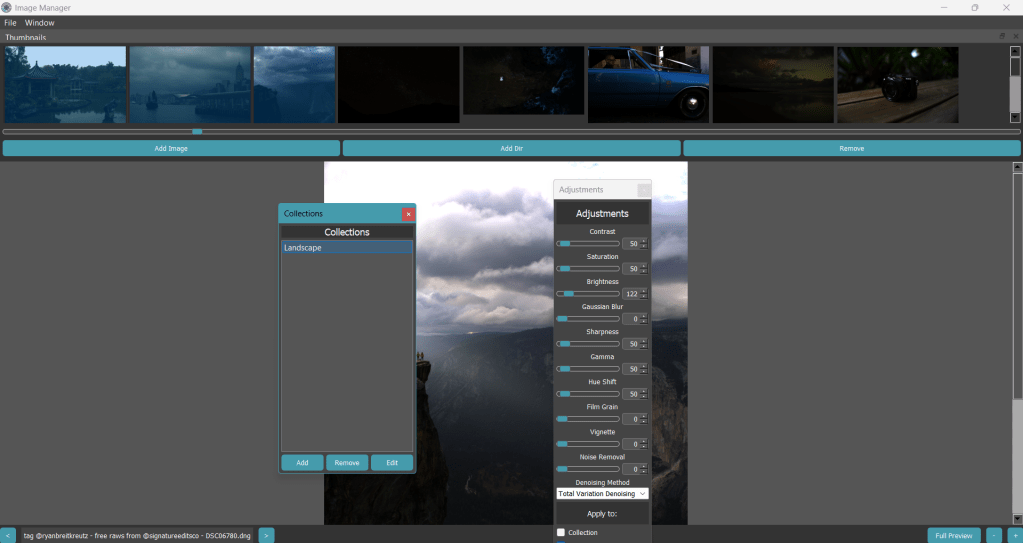
Task: Increase the Brightness value with up arrow
Action: [644, 291]
